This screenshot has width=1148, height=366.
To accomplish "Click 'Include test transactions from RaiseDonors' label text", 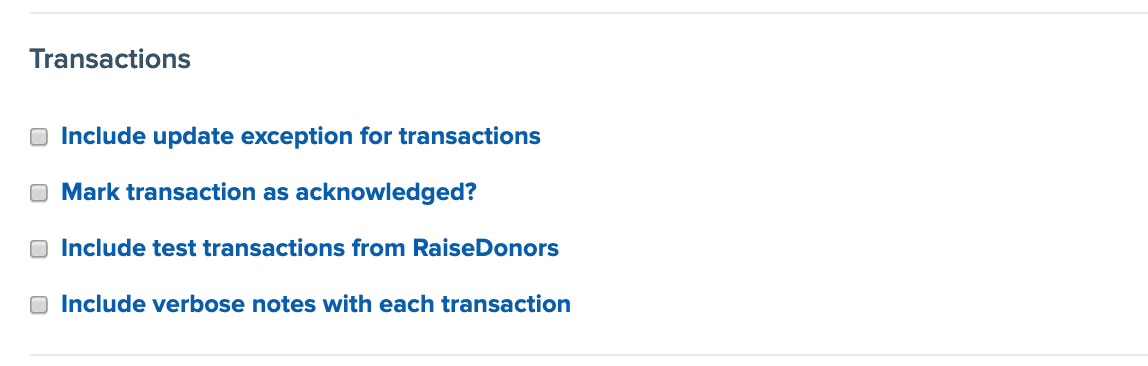I will (x=310, y=248).
